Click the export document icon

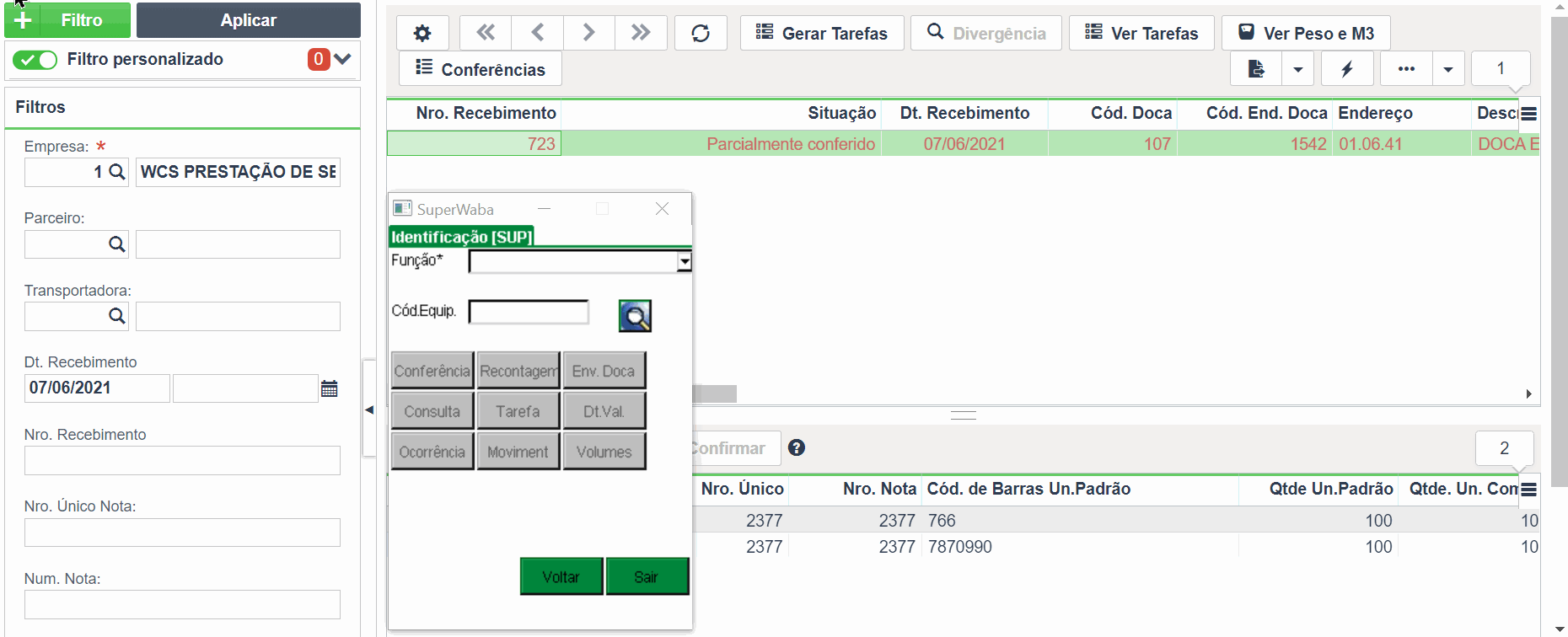(1256, 68)
